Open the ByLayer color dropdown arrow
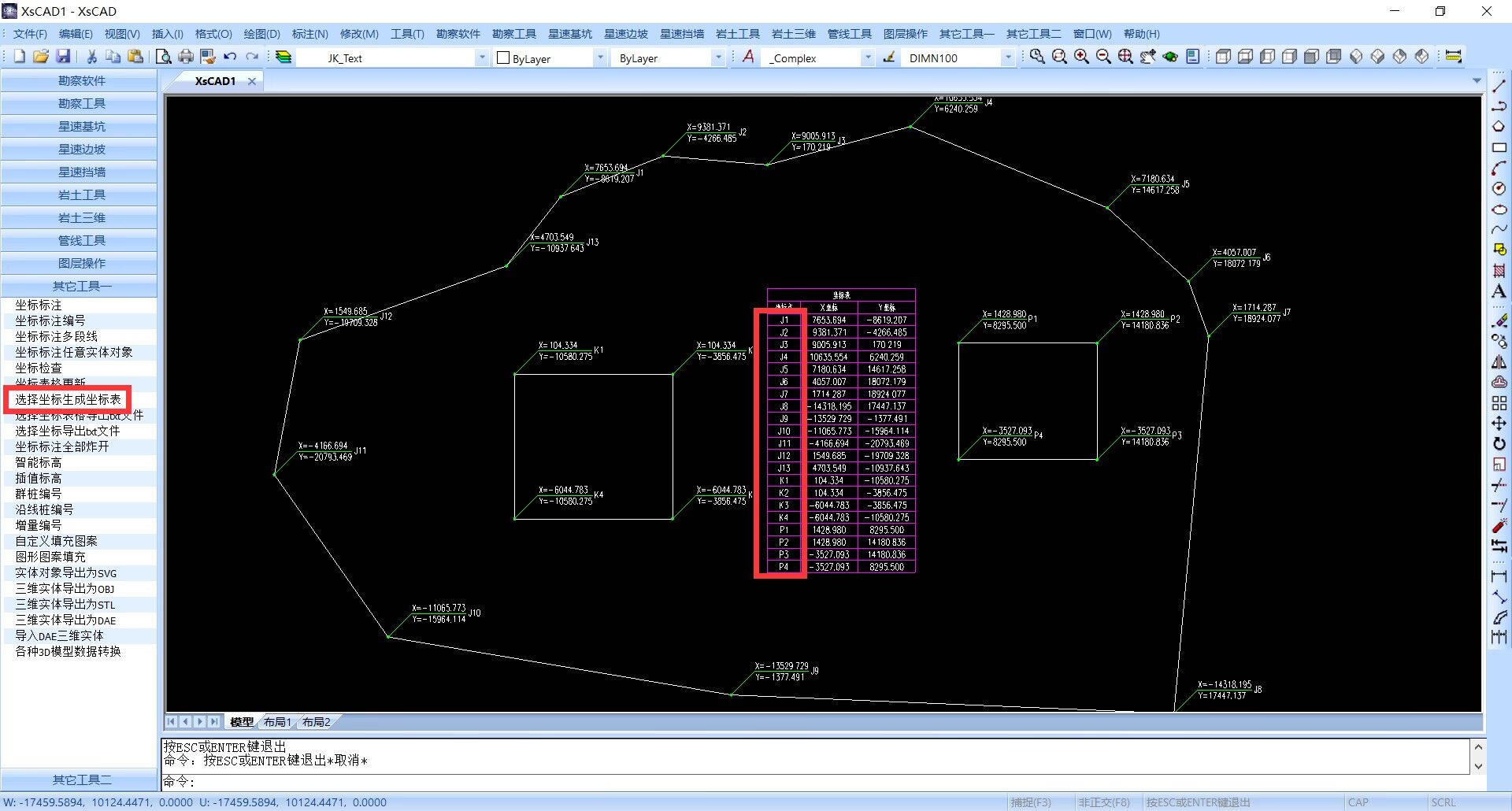 tap(600, 57)
